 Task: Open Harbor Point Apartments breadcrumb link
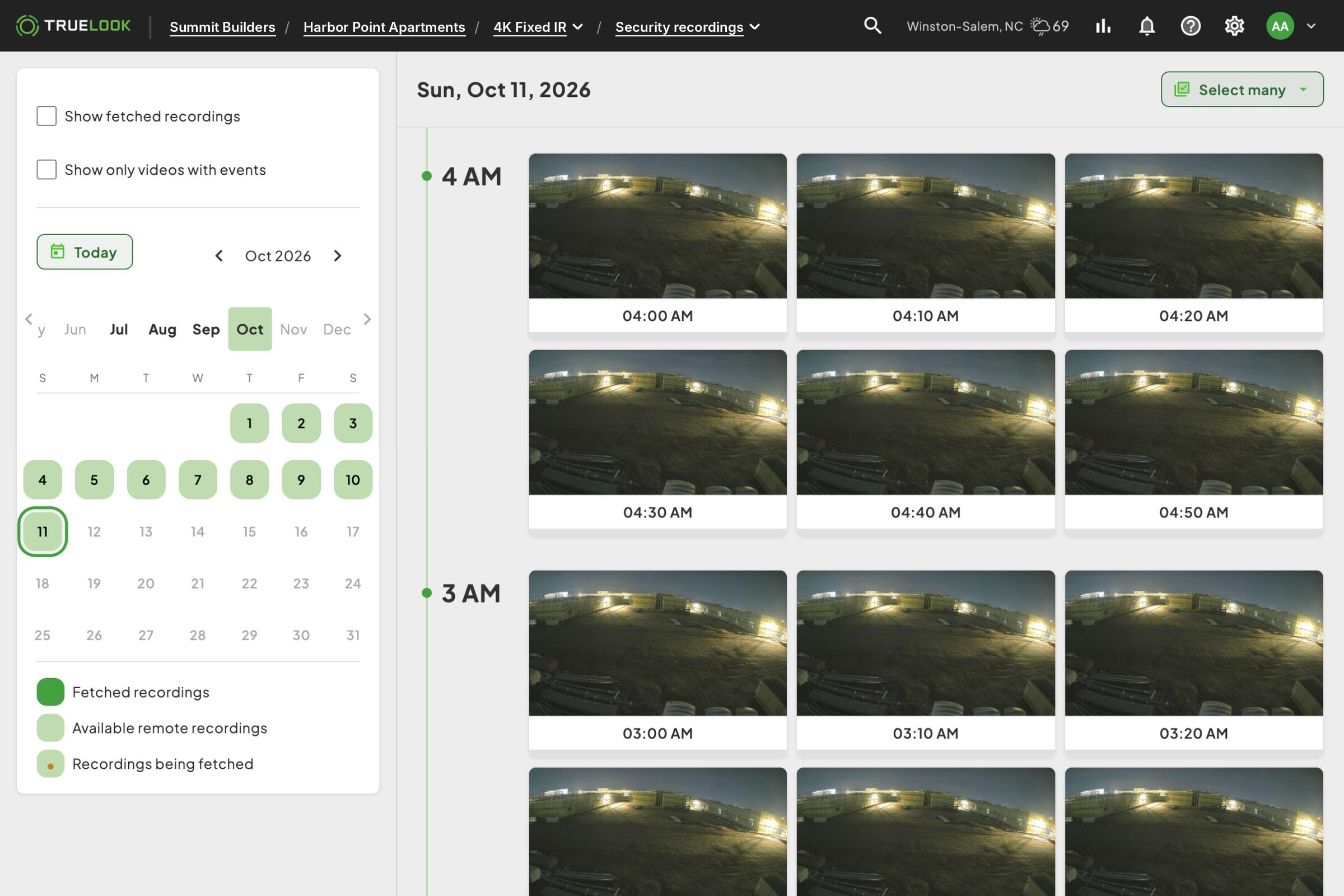click(x=384, y=27)
